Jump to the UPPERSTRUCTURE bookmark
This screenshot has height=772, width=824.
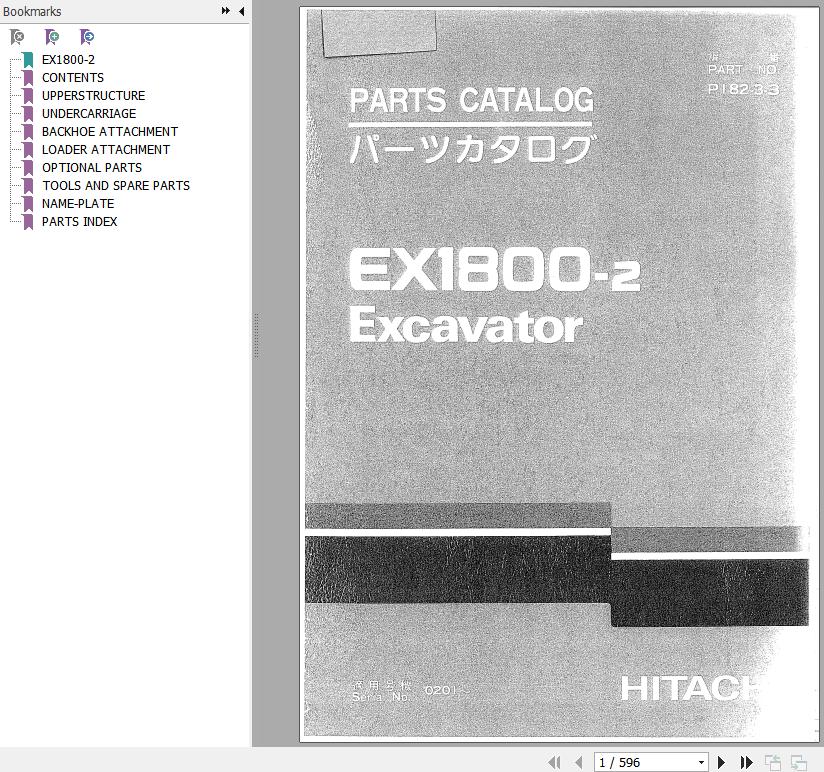(94, 96)
